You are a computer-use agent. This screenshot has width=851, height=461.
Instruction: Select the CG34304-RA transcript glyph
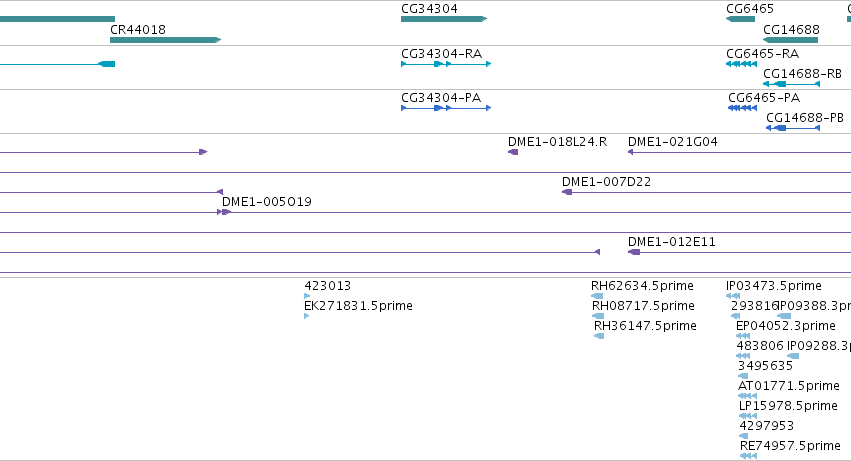coord(446,64)
